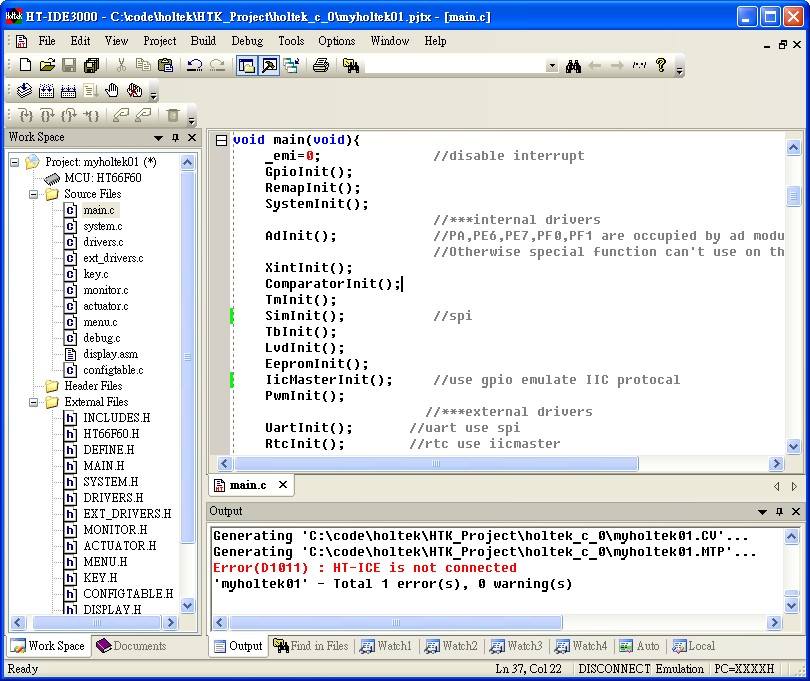
Task: Close the Output panel
Action: (796, 512)
